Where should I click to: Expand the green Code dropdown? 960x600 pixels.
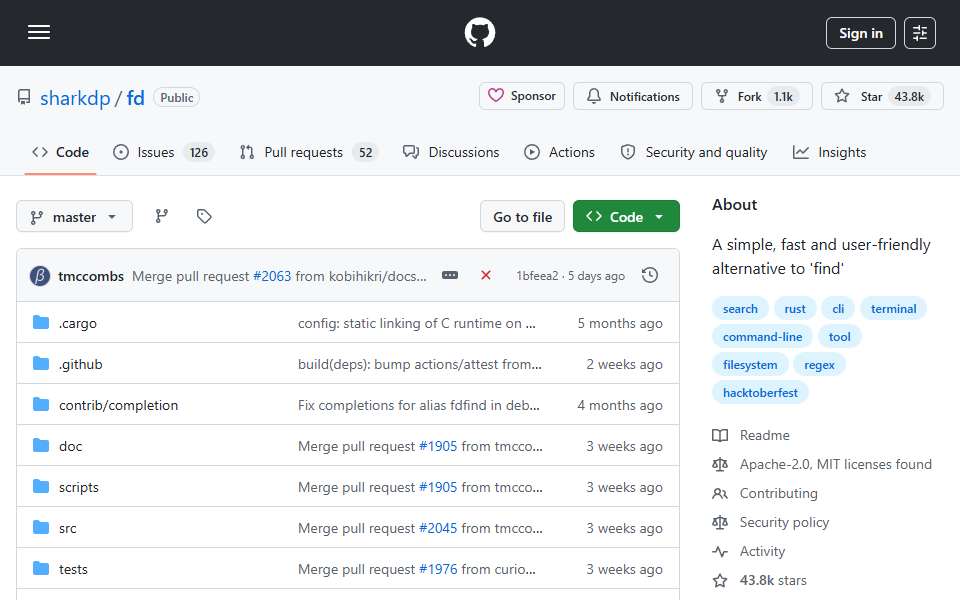pyautogui.click(x=626, y=217)
